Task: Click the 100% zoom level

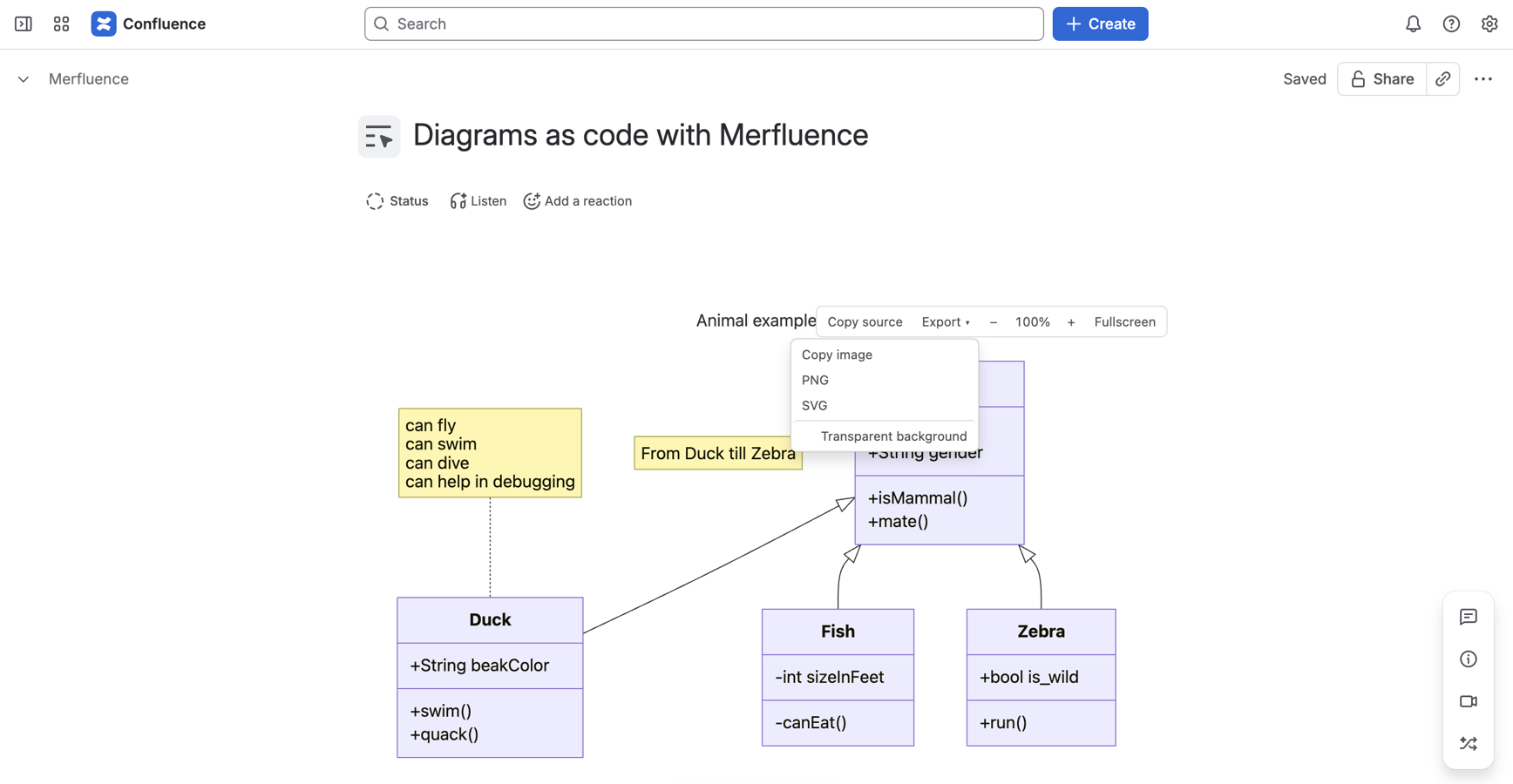Action: [1033, 321]
